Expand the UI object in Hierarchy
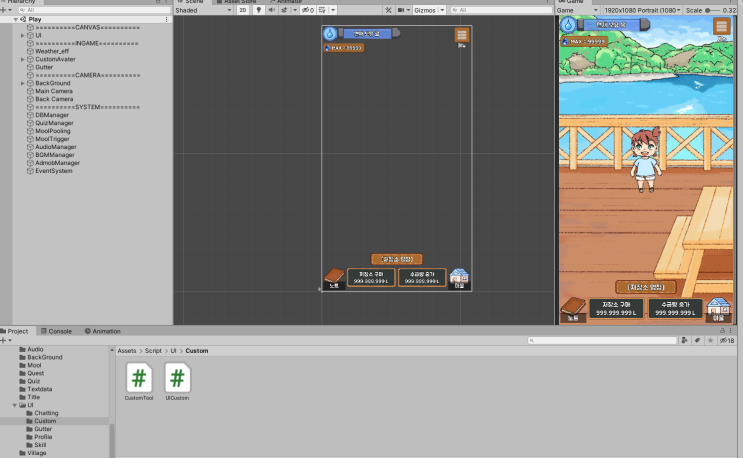 pyautogui.click(x=22, y=36)
